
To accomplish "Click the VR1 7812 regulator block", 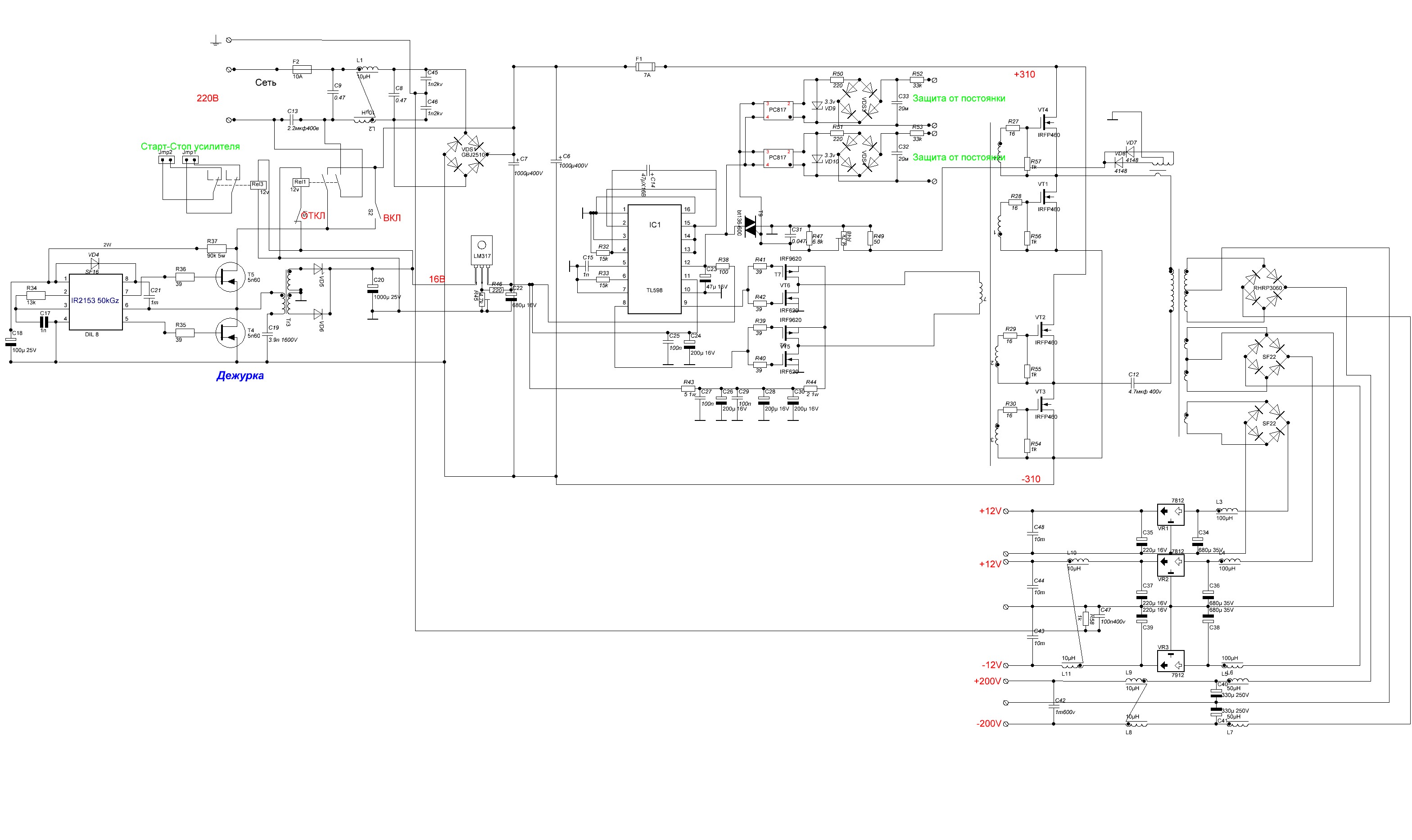I will coord(1170,515).
